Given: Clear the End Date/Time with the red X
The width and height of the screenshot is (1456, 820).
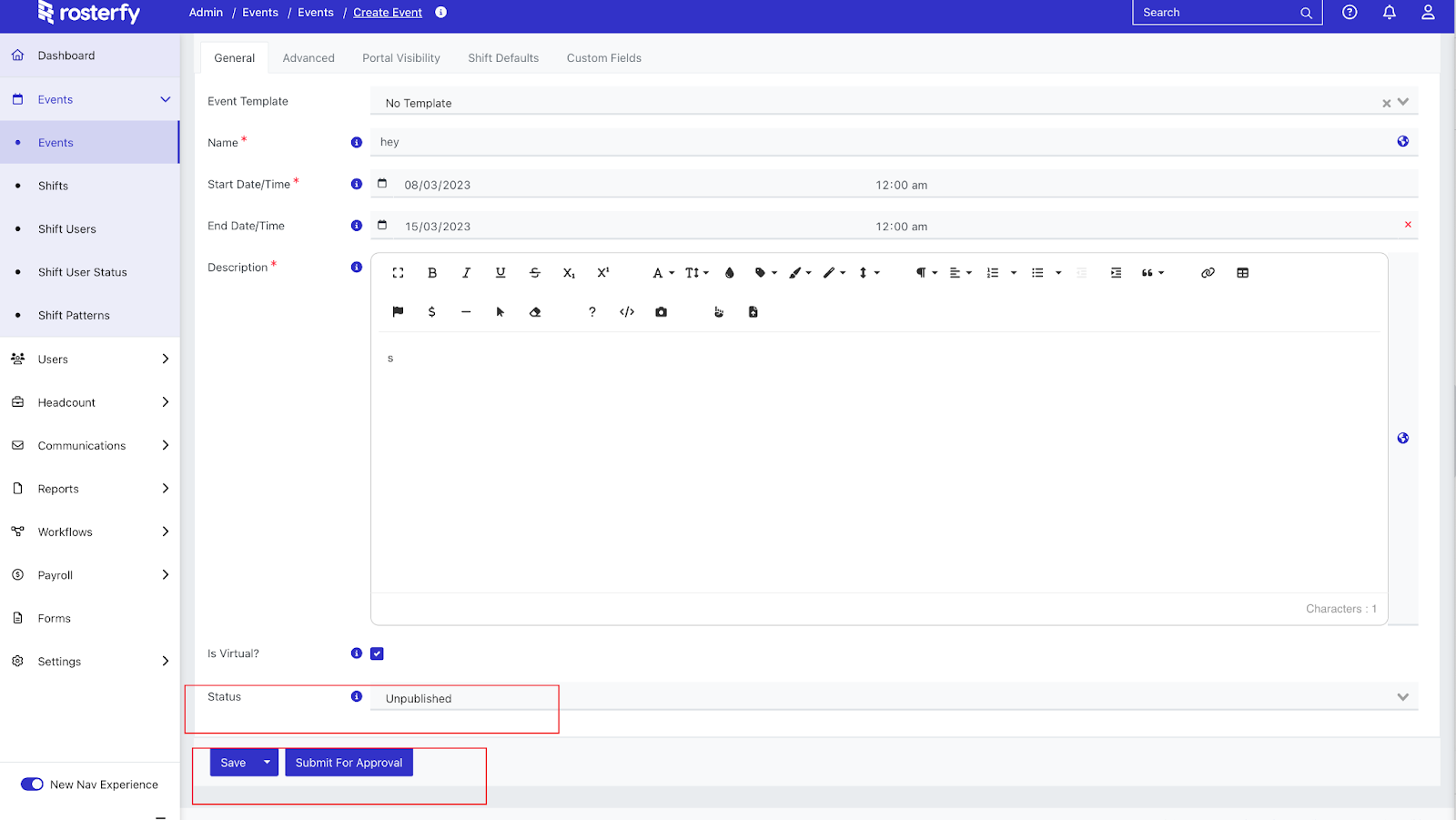Looking at the screenshot, I should pos(1408,225).
